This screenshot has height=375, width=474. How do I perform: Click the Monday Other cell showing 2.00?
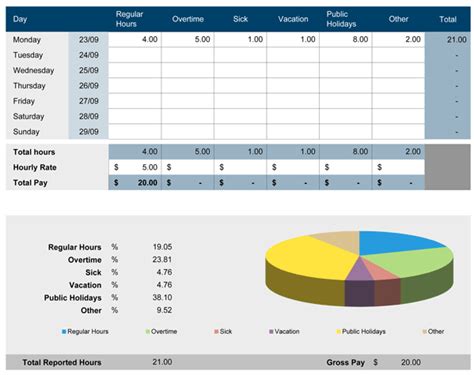tap(398, 39)
